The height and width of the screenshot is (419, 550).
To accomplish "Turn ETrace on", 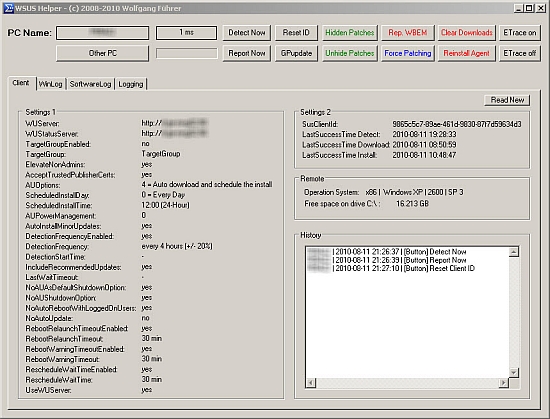I will tap(519, 33).
